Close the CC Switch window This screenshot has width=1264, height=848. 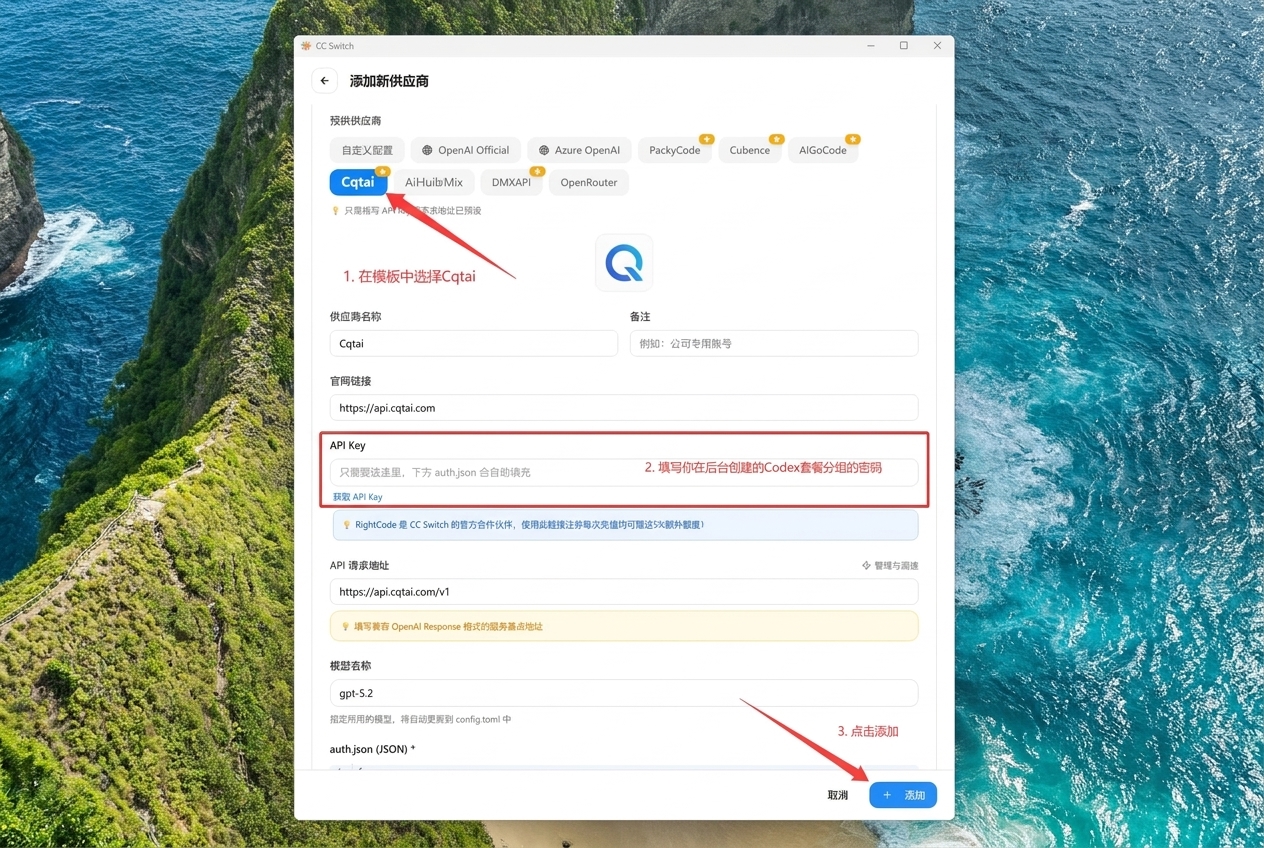pos(937,46)
